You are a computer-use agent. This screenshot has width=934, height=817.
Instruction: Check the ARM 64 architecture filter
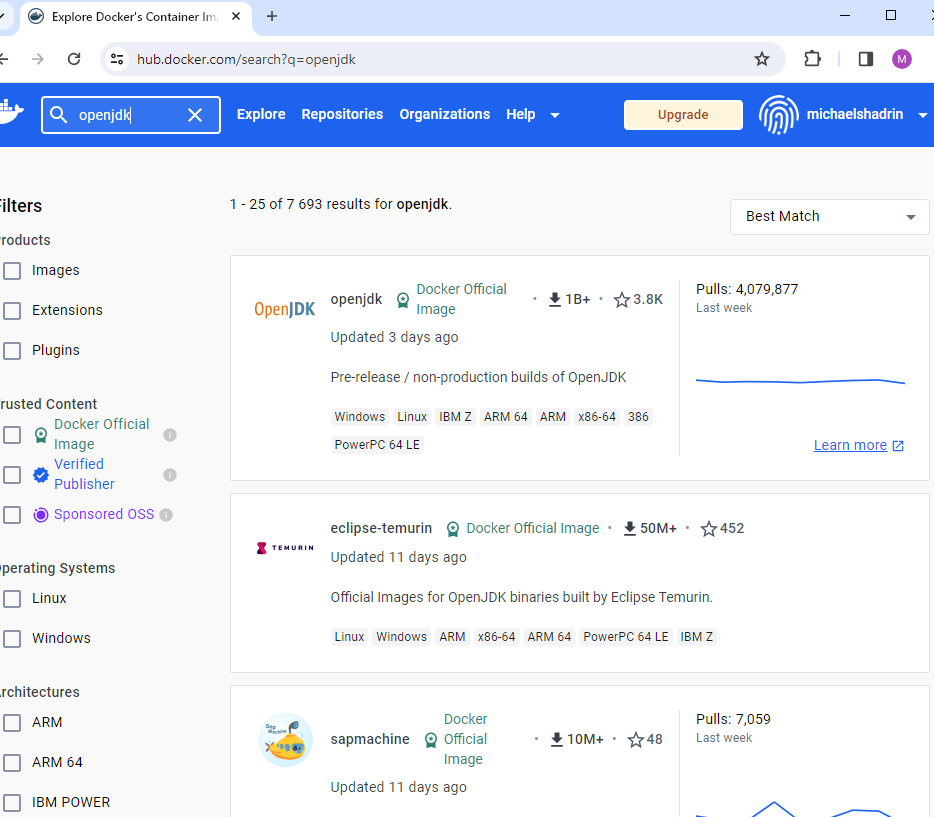point(12,762)
